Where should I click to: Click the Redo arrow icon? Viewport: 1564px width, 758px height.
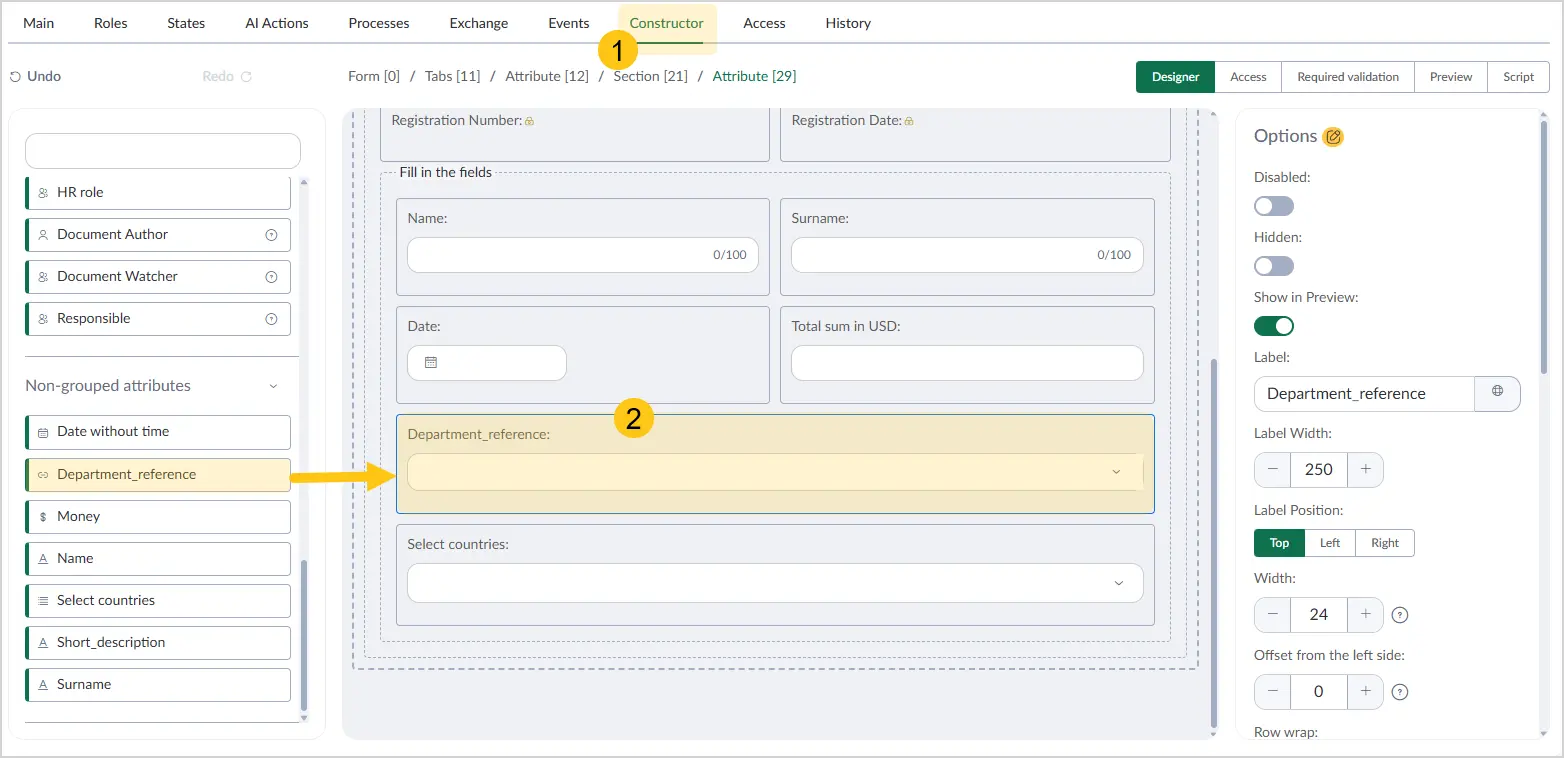[x=246, y=77]
